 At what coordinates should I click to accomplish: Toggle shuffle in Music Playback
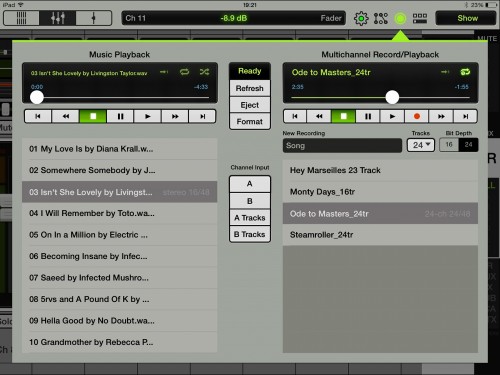204,72
